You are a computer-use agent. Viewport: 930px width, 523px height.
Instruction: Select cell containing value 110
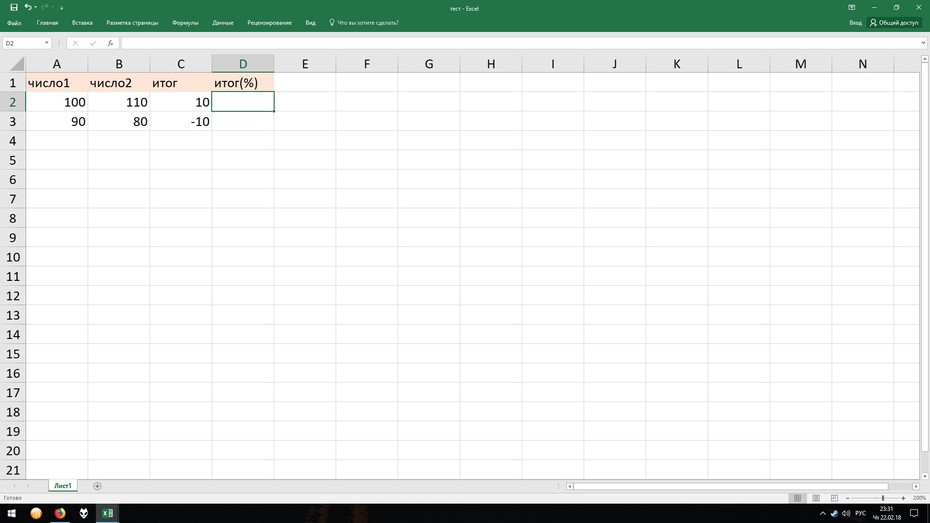click(x=119, y=102)
